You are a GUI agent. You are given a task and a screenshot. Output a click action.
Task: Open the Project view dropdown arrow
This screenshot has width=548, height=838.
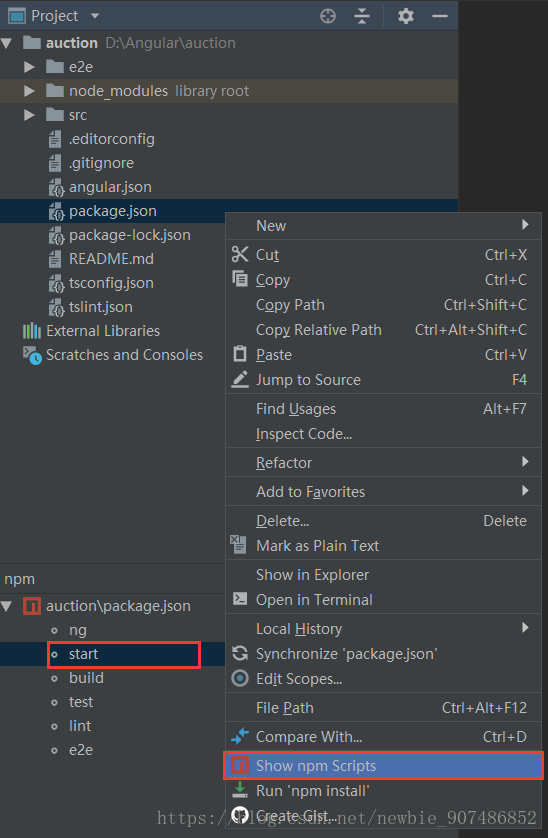pos(95,16)
